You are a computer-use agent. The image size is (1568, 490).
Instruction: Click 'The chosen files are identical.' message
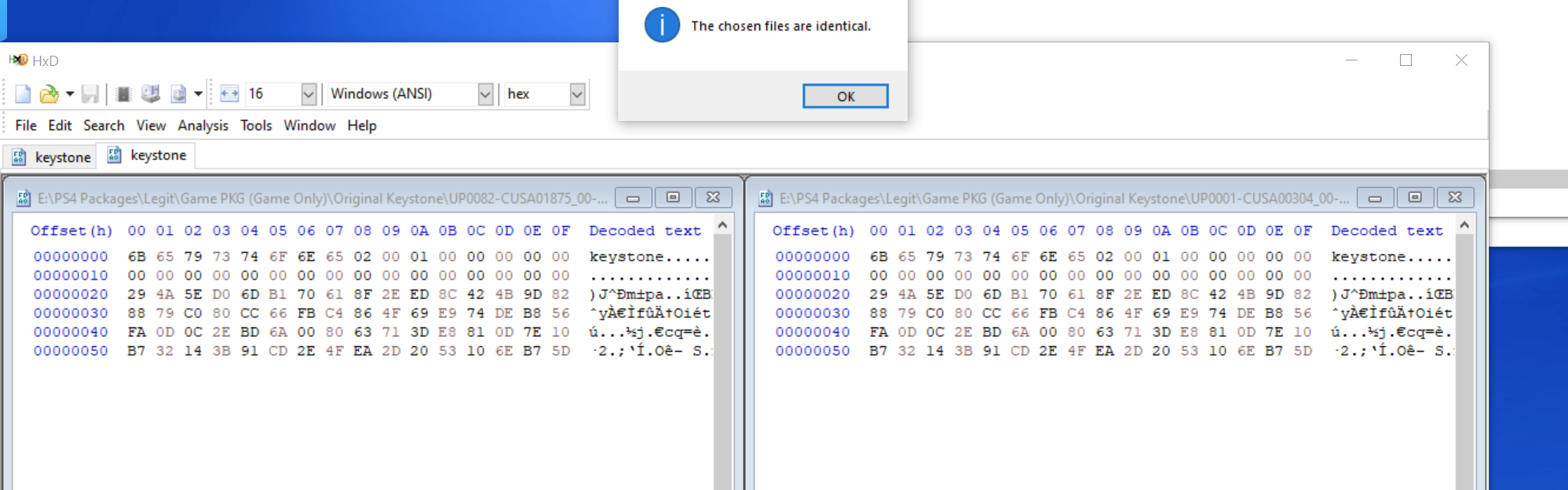pos(780,26)
